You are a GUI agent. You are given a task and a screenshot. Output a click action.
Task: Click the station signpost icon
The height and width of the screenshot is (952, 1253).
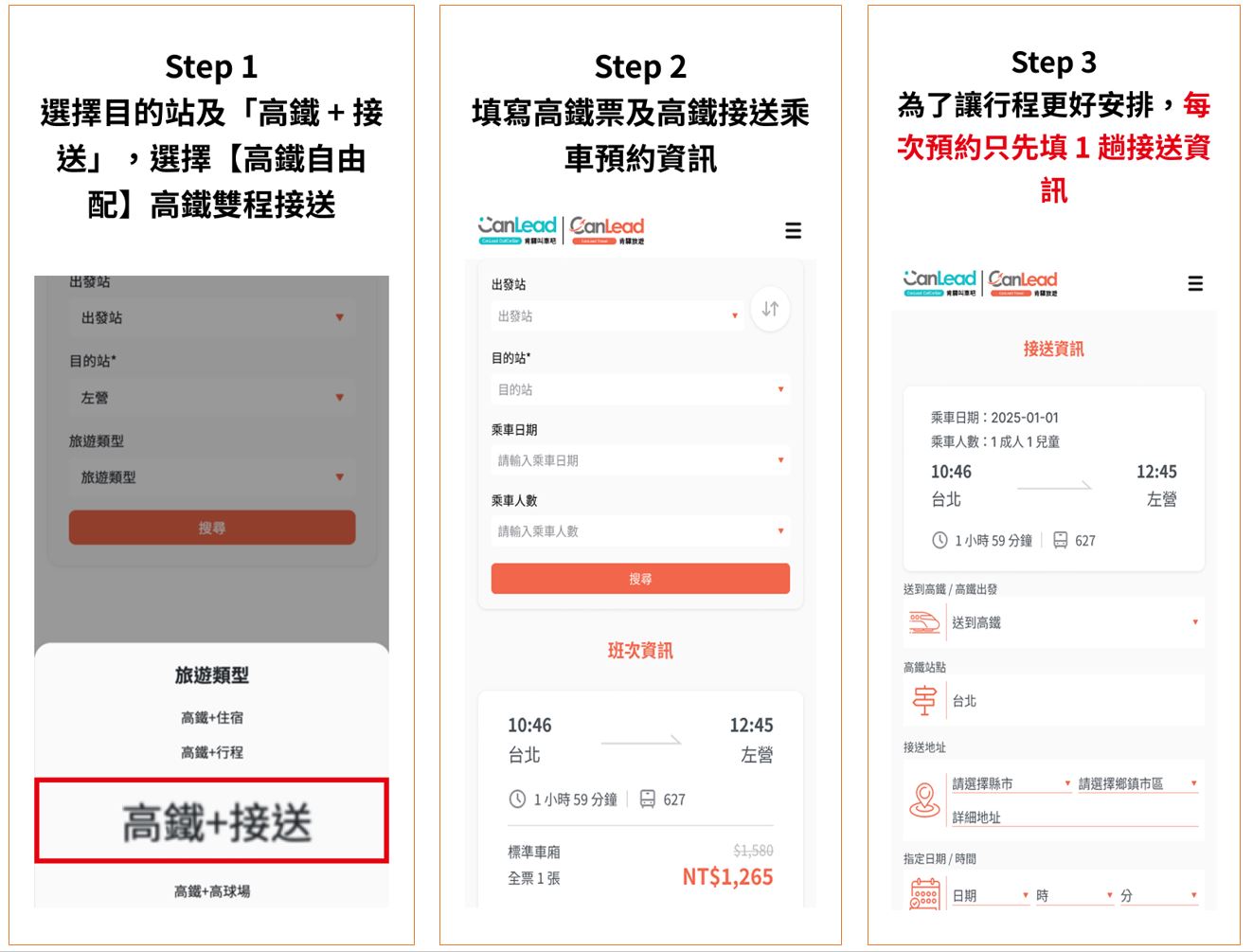[923, 701]
